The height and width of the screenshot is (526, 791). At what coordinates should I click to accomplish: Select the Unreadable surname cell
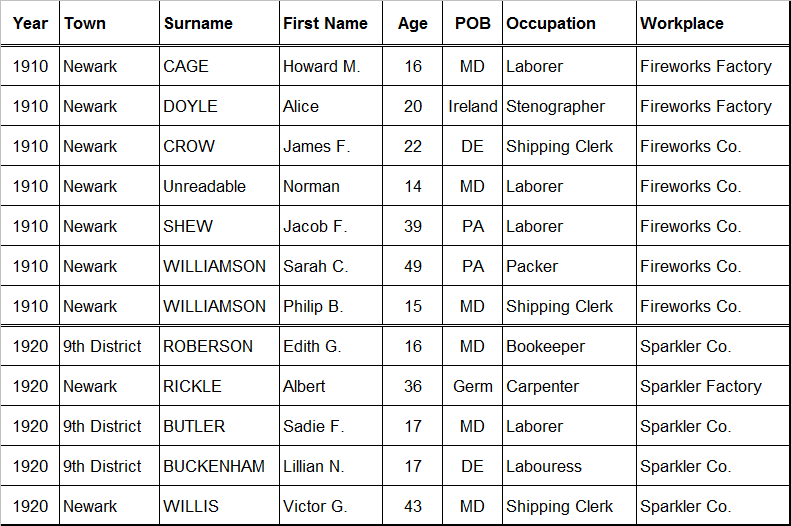click(x=204, y=186)
